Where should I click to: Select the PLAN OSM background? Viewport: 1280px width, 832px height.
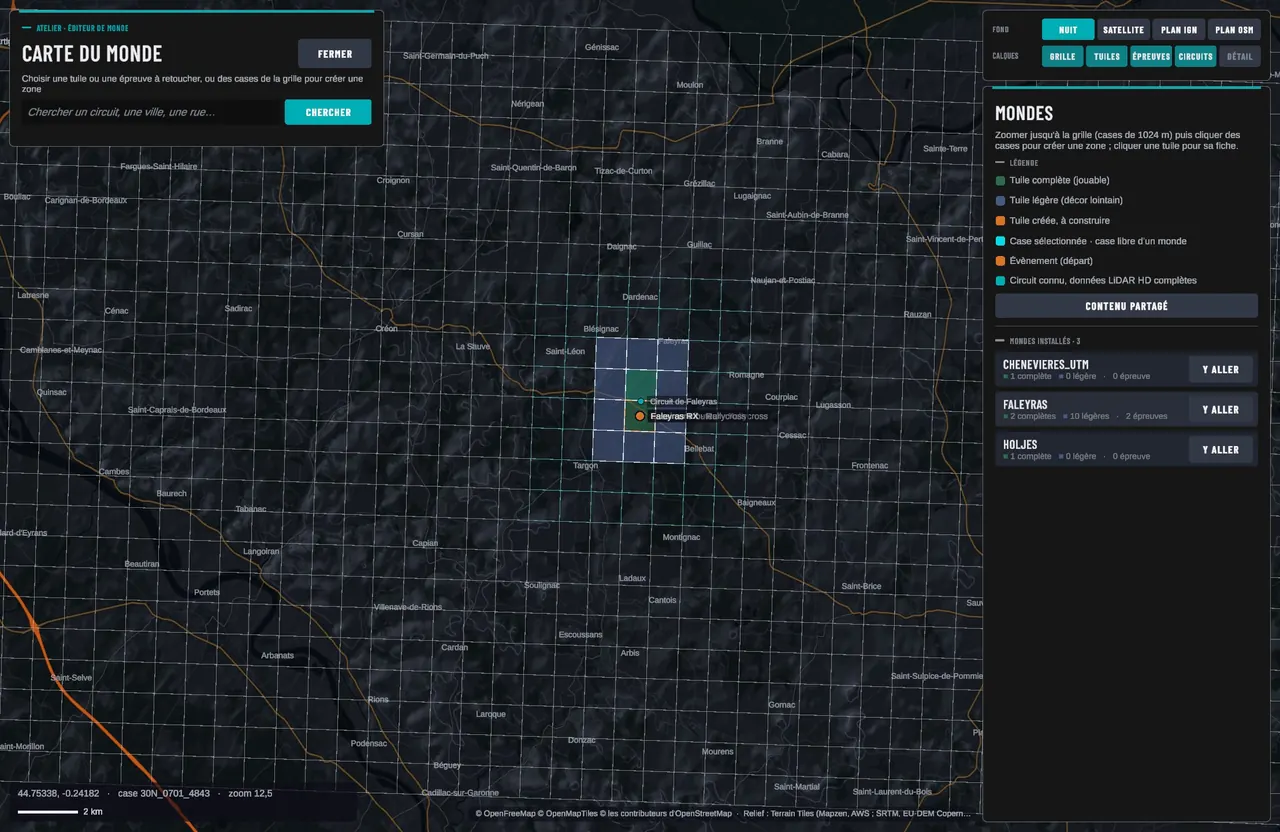tap(1234, 30)
